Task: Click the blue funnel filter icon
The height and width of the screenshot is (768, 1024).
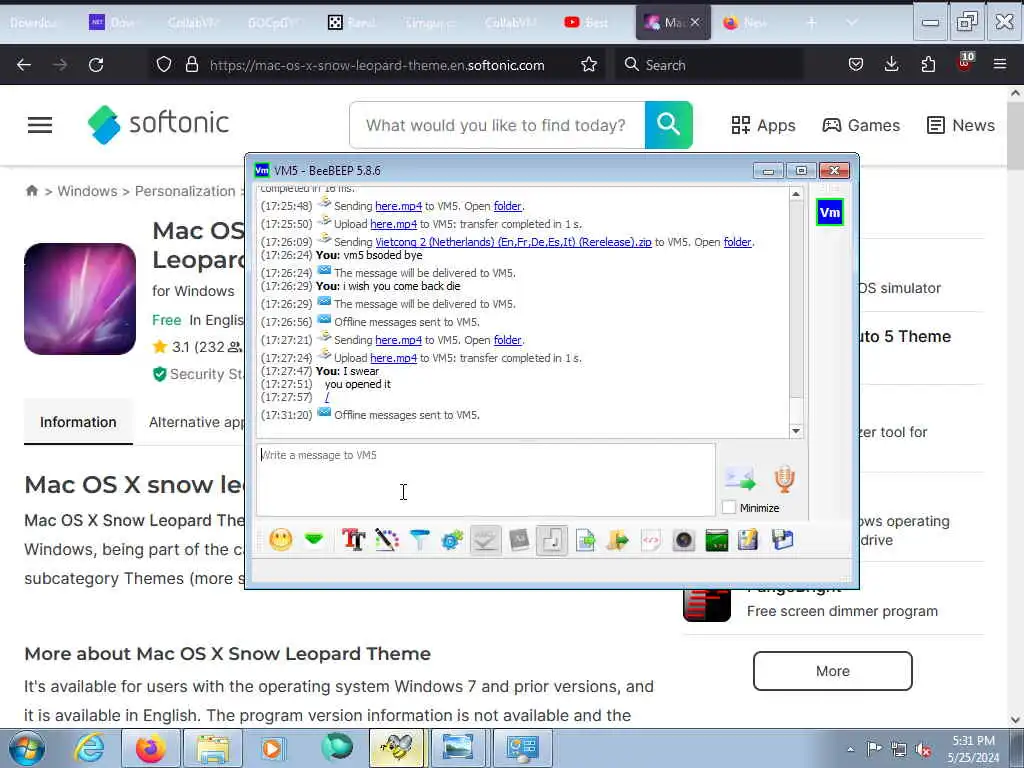Action: (419, 540)
